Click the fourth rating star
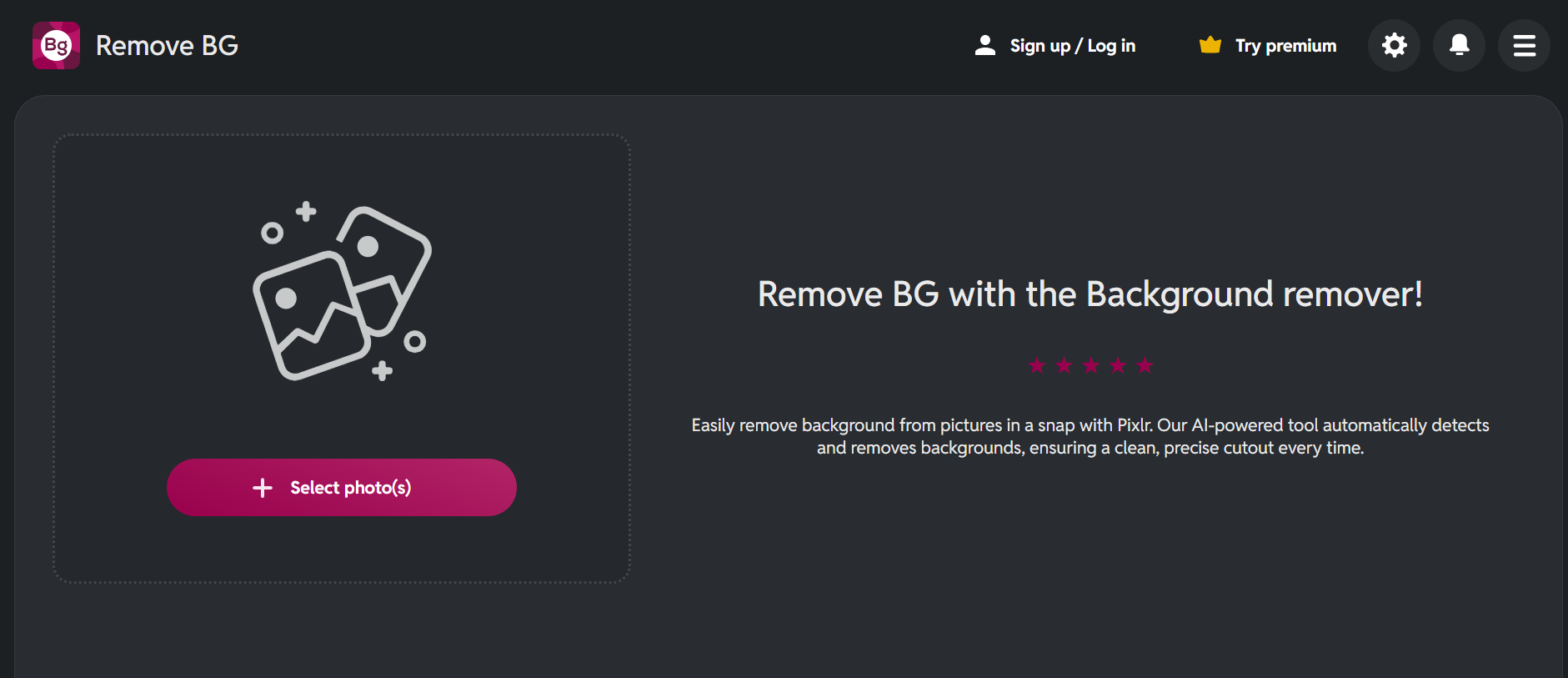The width and height of the screenshot is (1568, 678). [x=1118, y=365]
